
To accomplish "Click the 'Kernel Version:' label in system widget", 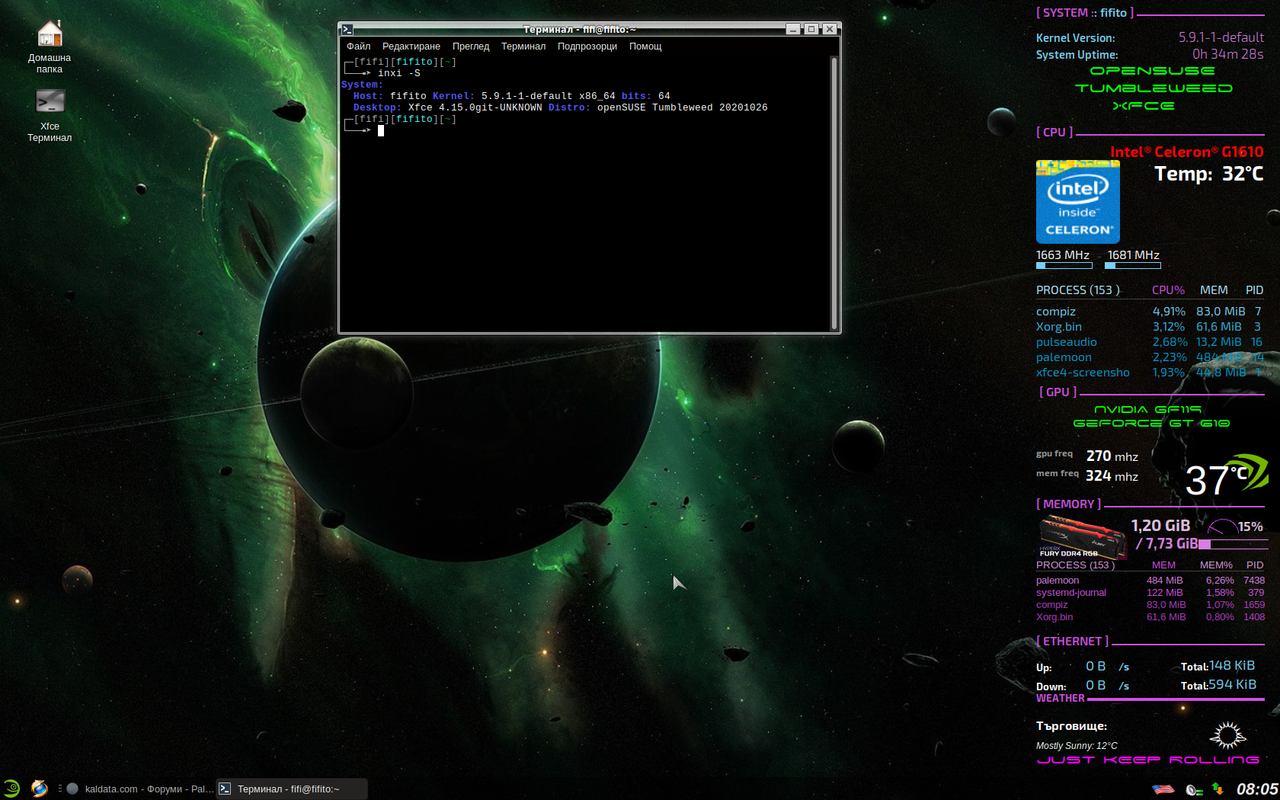I will 1075,38.
